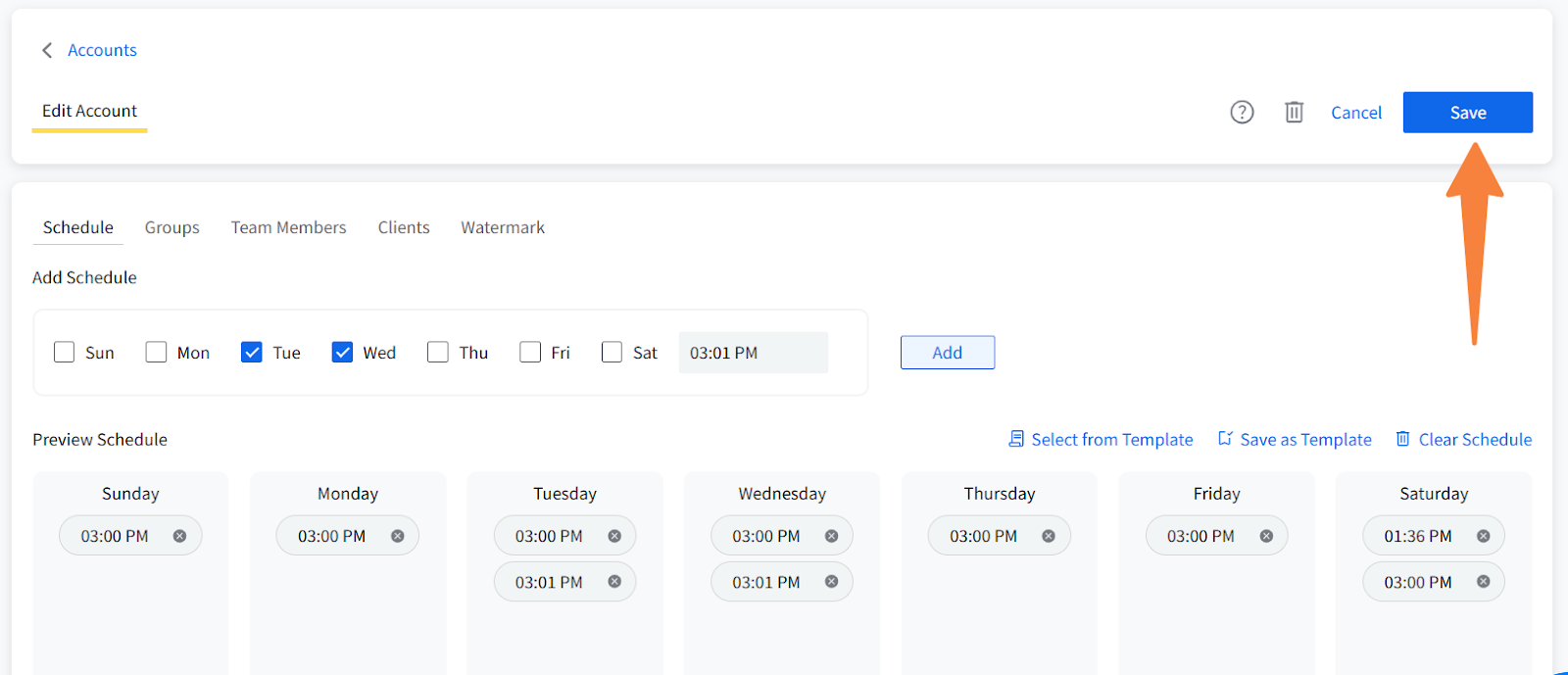1568x675 pixels.
Task: Click the Add schedule button
Action: (947, 353)
